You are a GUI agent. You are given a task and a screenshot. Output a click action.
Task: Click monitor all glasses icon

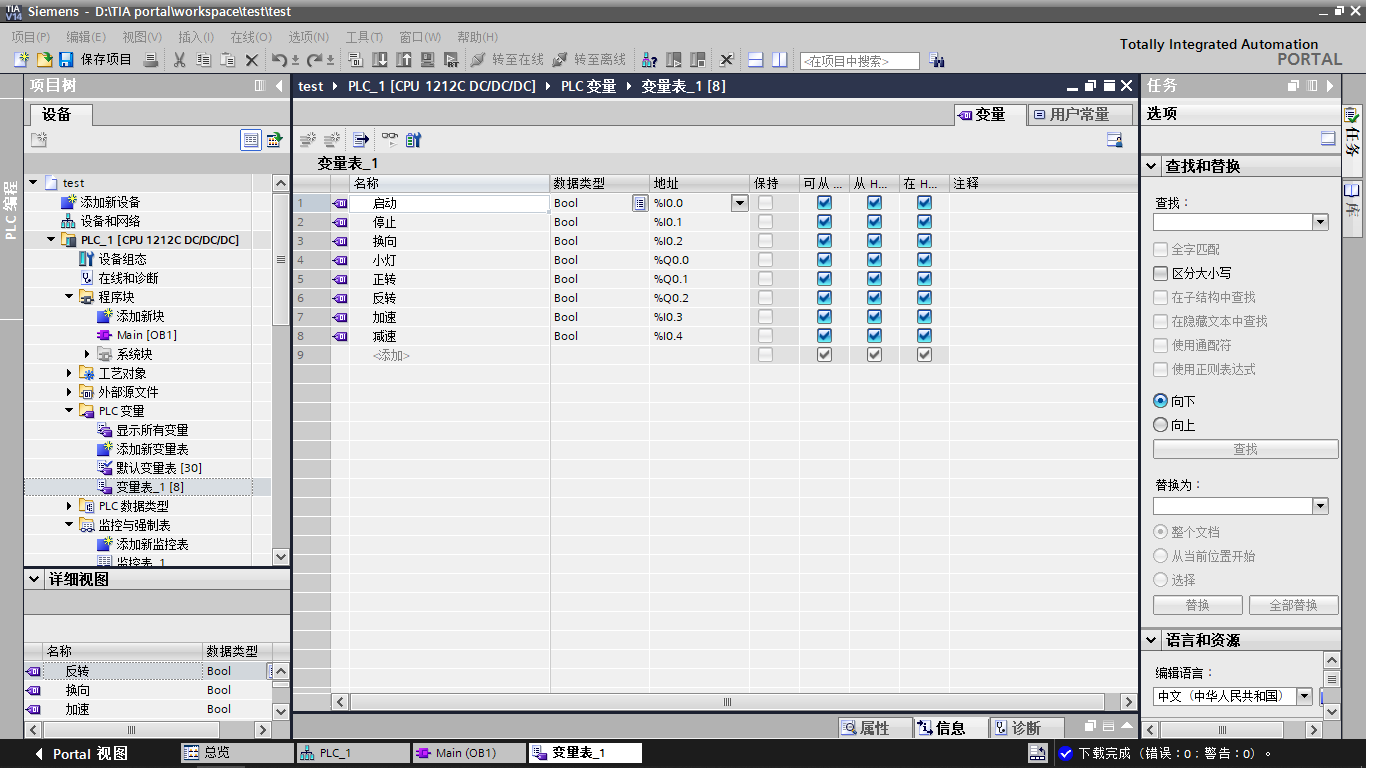coord(389,140)
